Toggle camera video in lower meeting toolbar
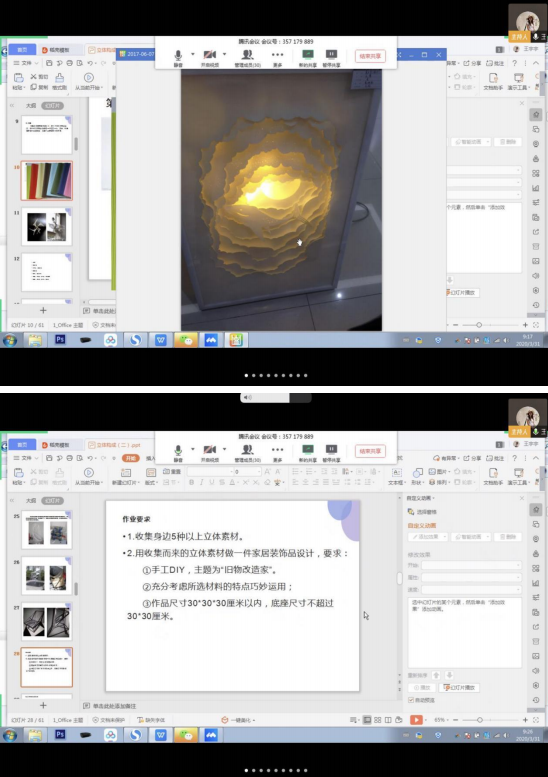 210,452
